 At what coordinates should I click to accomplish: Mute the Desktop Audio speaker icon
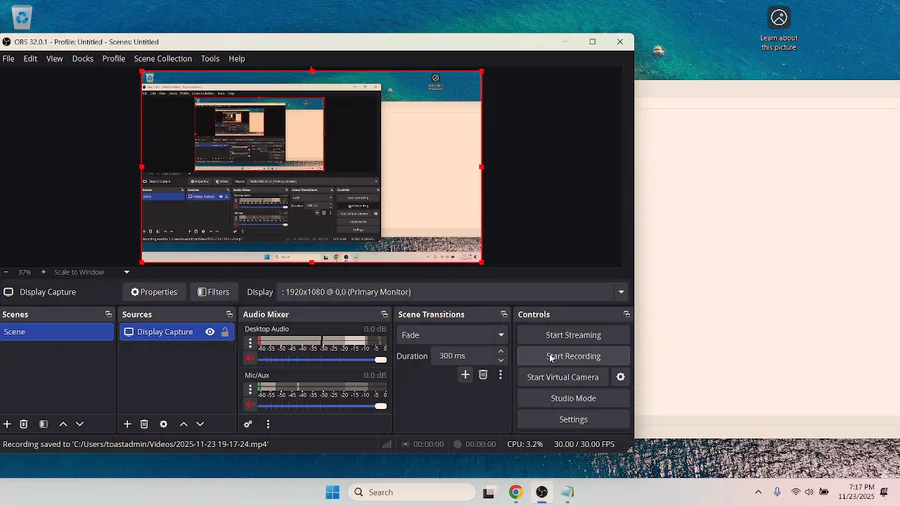[250, 359]
